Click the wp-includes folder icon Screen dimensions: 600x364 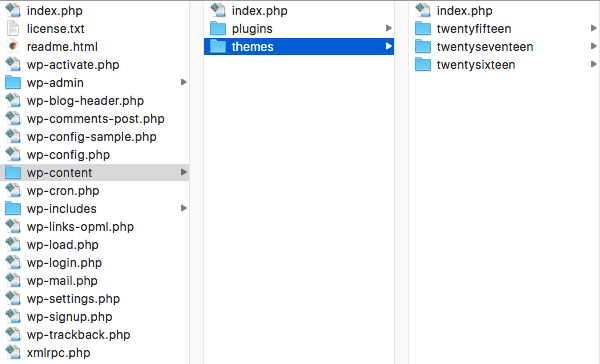[13, 209]
